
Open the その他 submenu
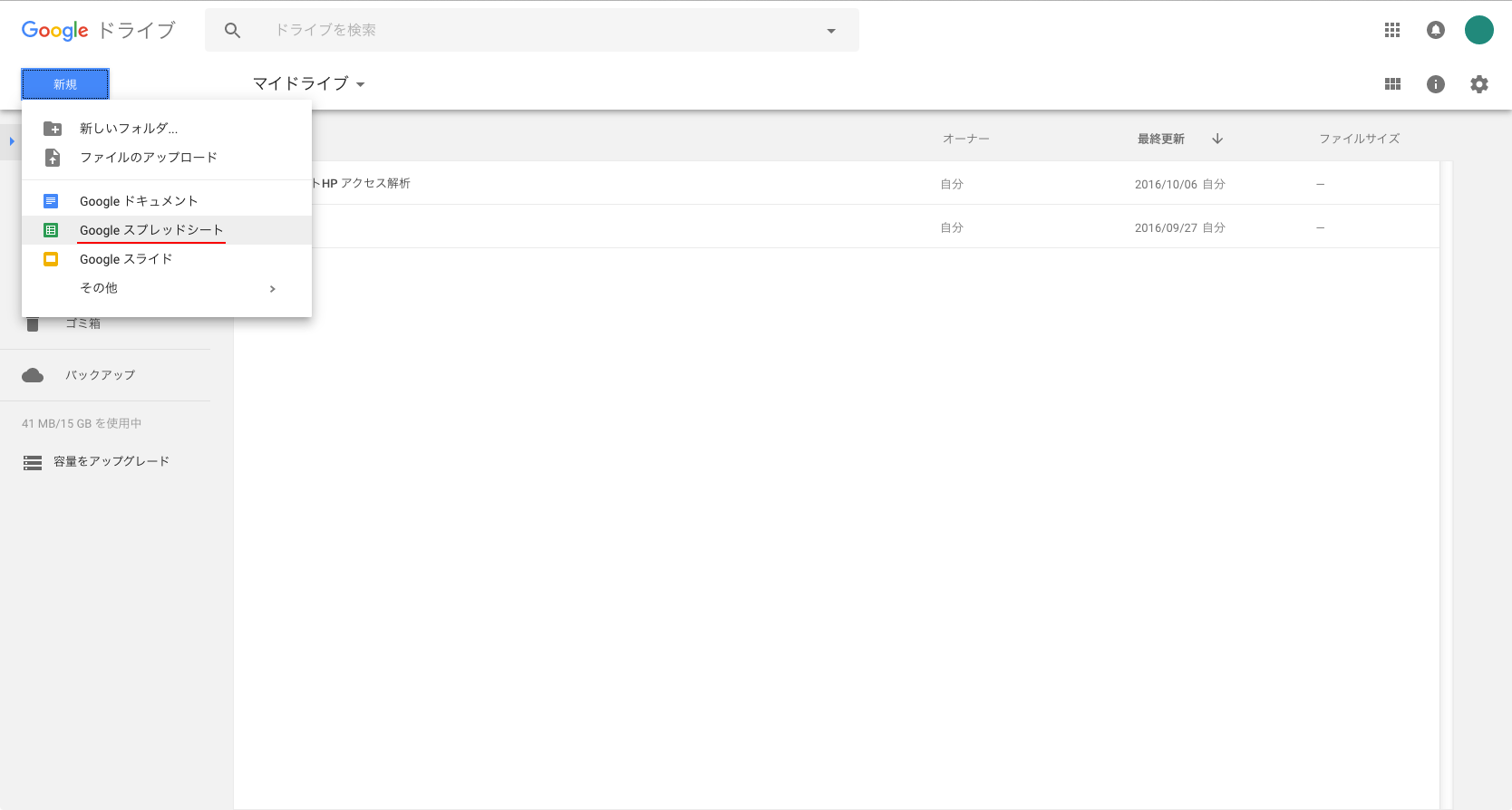tap(167, 288)
